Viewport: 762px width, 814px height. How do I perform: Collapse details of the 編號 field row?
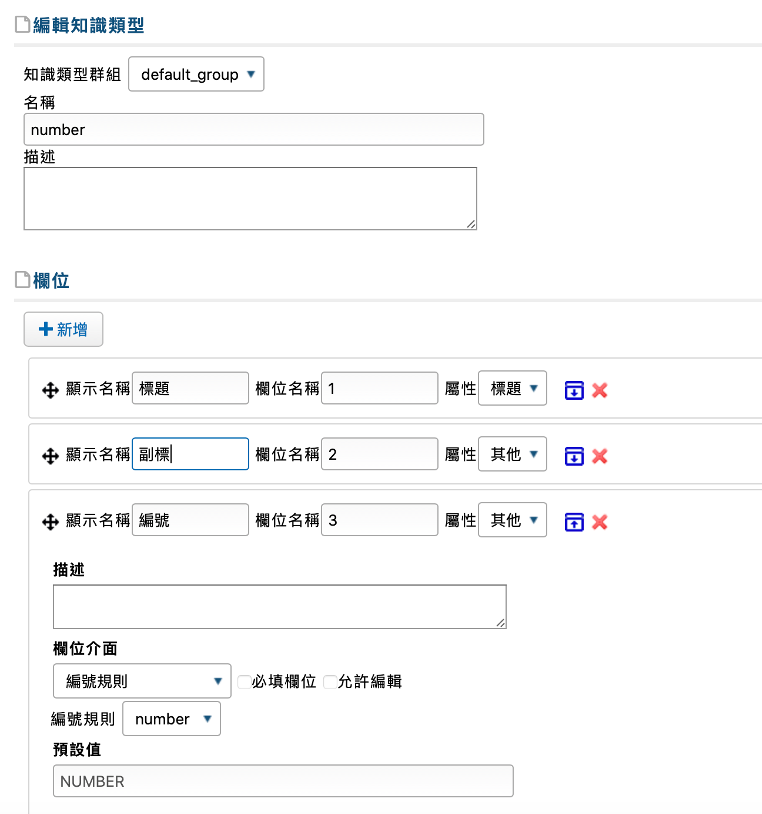pyautogui.click(x=574, y=522)
